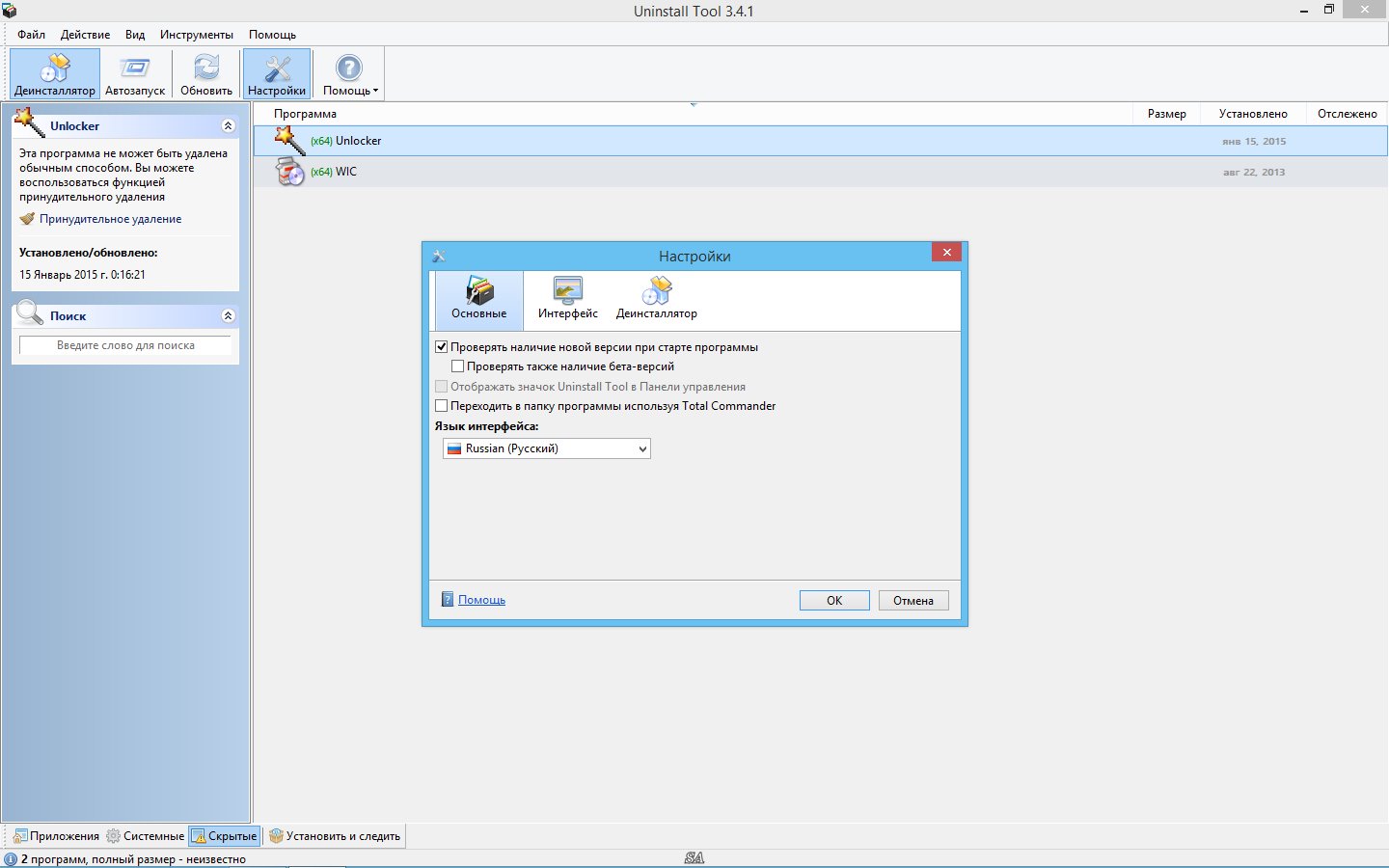Image resolution: width=1389 pixels, height=868 pixels.
Task: Select the WIC row in program list
Action: pyautogui.click(x=820, y=172)
